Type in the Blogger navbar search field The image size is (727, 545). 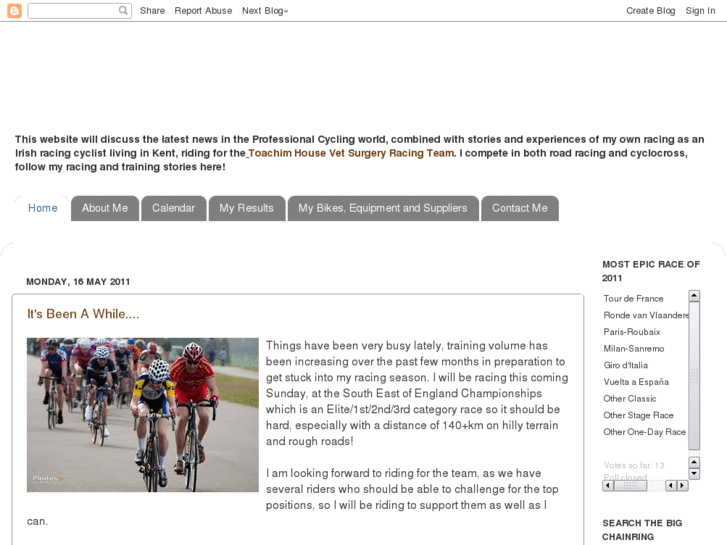pos(72,11)
